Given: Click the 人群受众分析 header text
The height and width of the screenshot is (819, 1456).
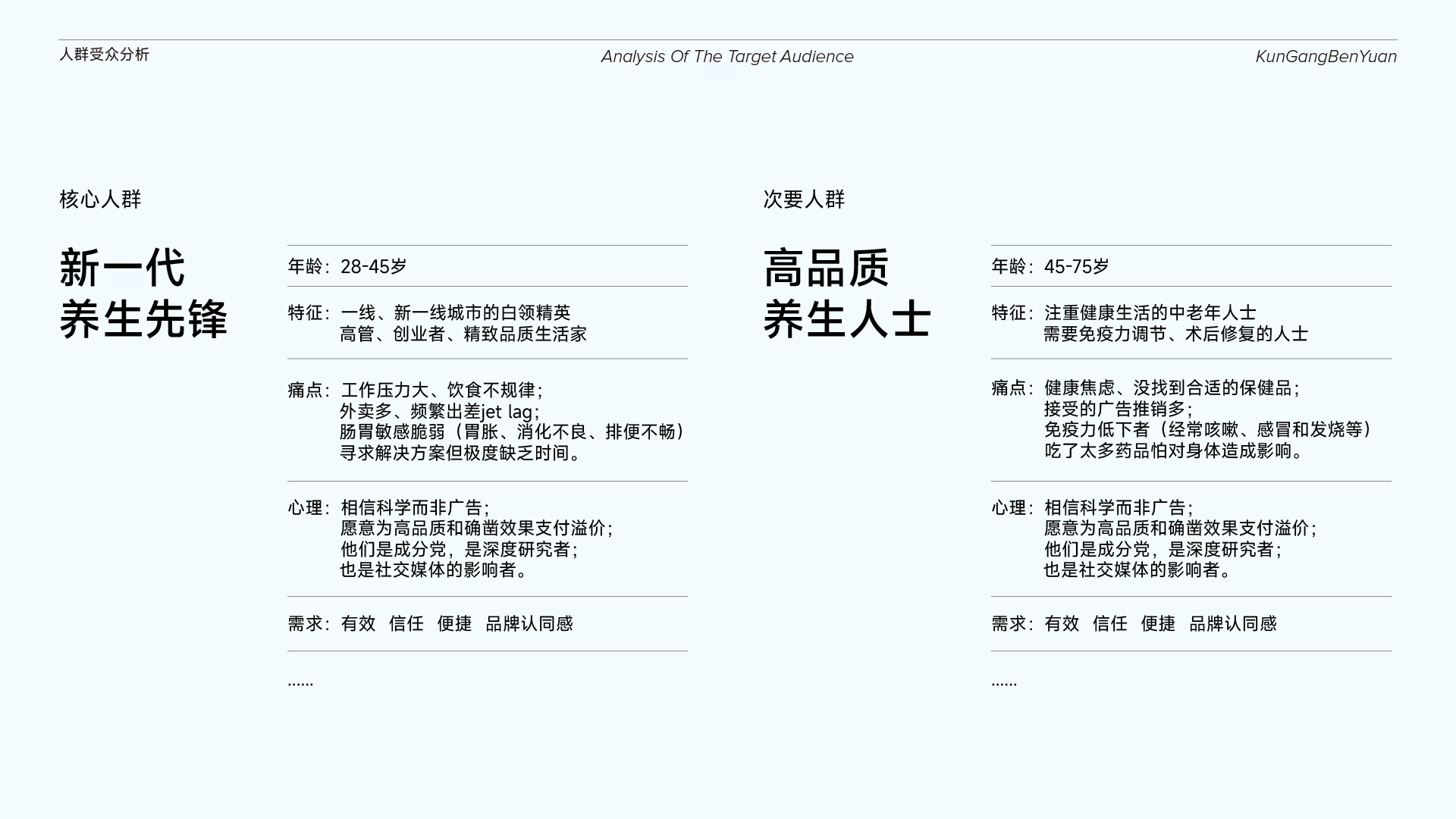Looking at the screenshot, I should pos(104,55).
